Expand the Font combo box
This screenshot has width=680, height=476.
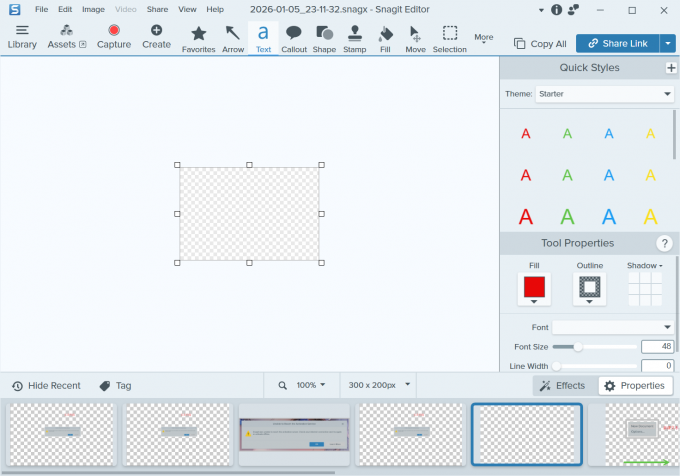(x=613, y=327)
